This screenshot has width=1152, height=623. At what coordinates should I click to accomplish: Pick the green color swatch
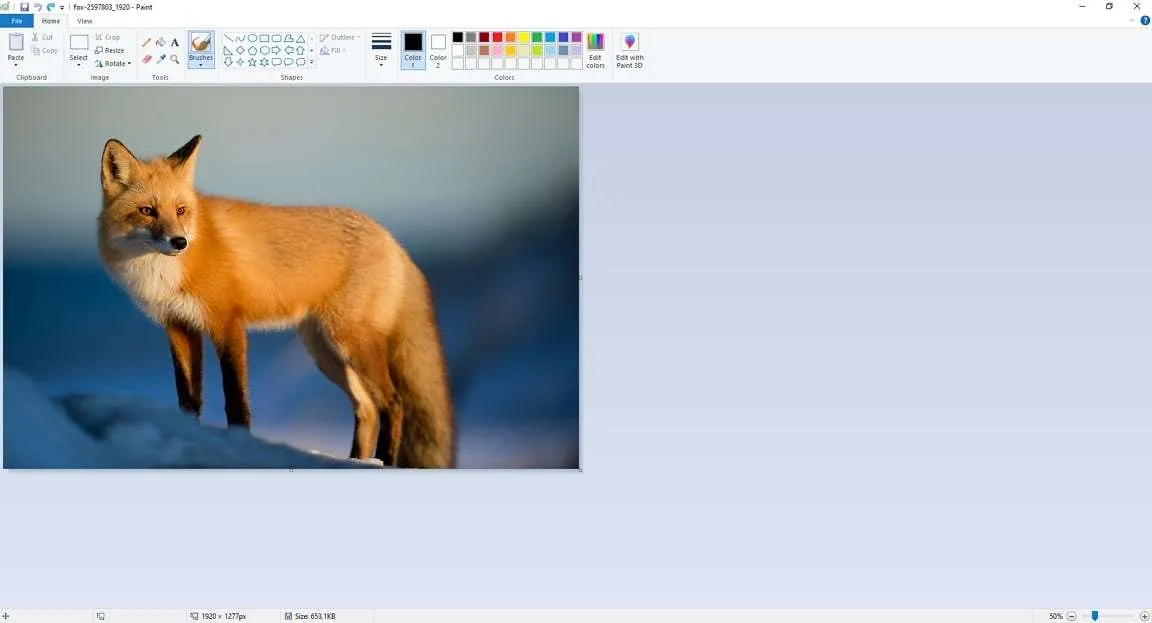point(537,37)
